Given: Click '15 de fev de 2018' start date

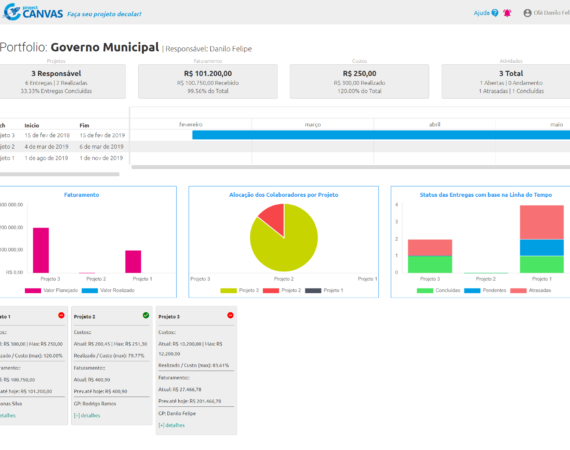Looking at the screenshot, I should pyautogui.click(x=47, y=135).
